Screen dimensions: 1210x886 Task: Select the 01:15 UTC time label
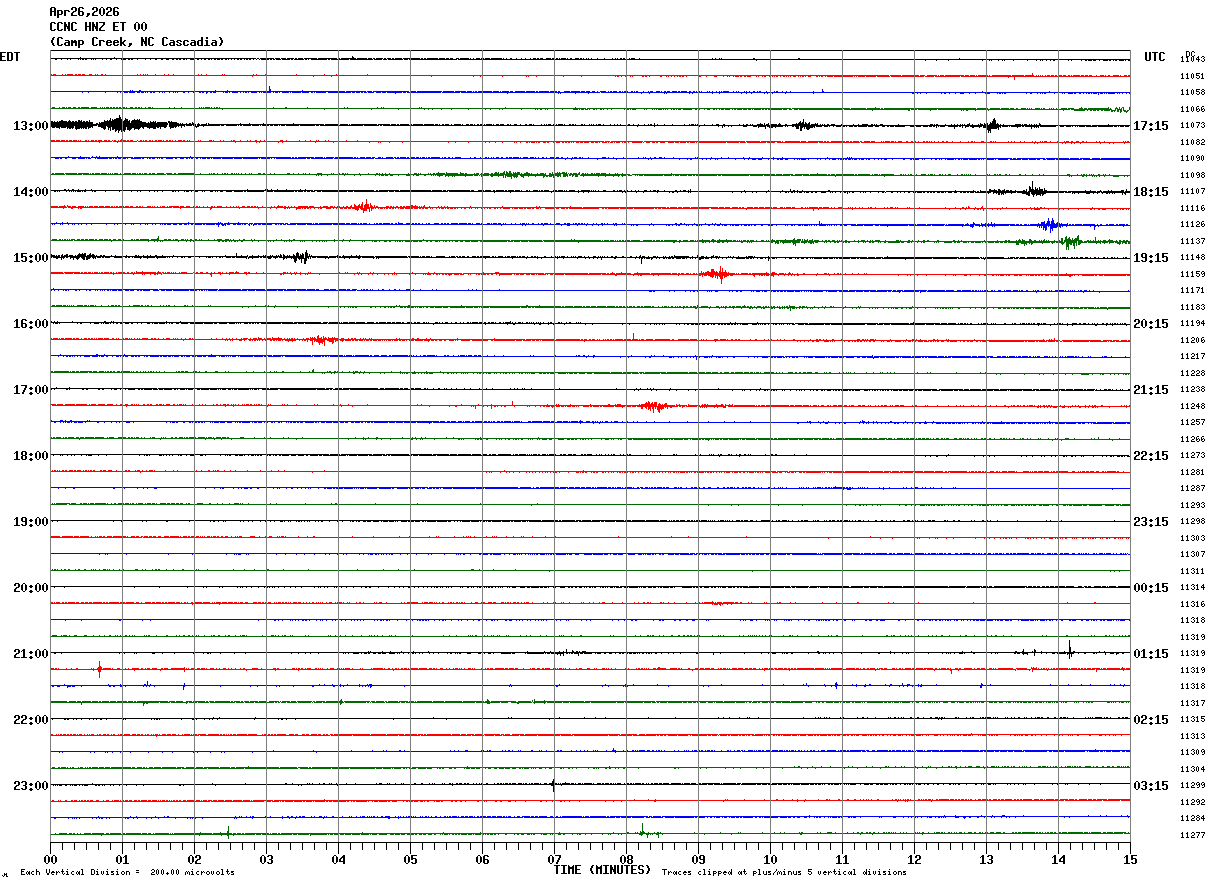click(x=1151, y=654)
